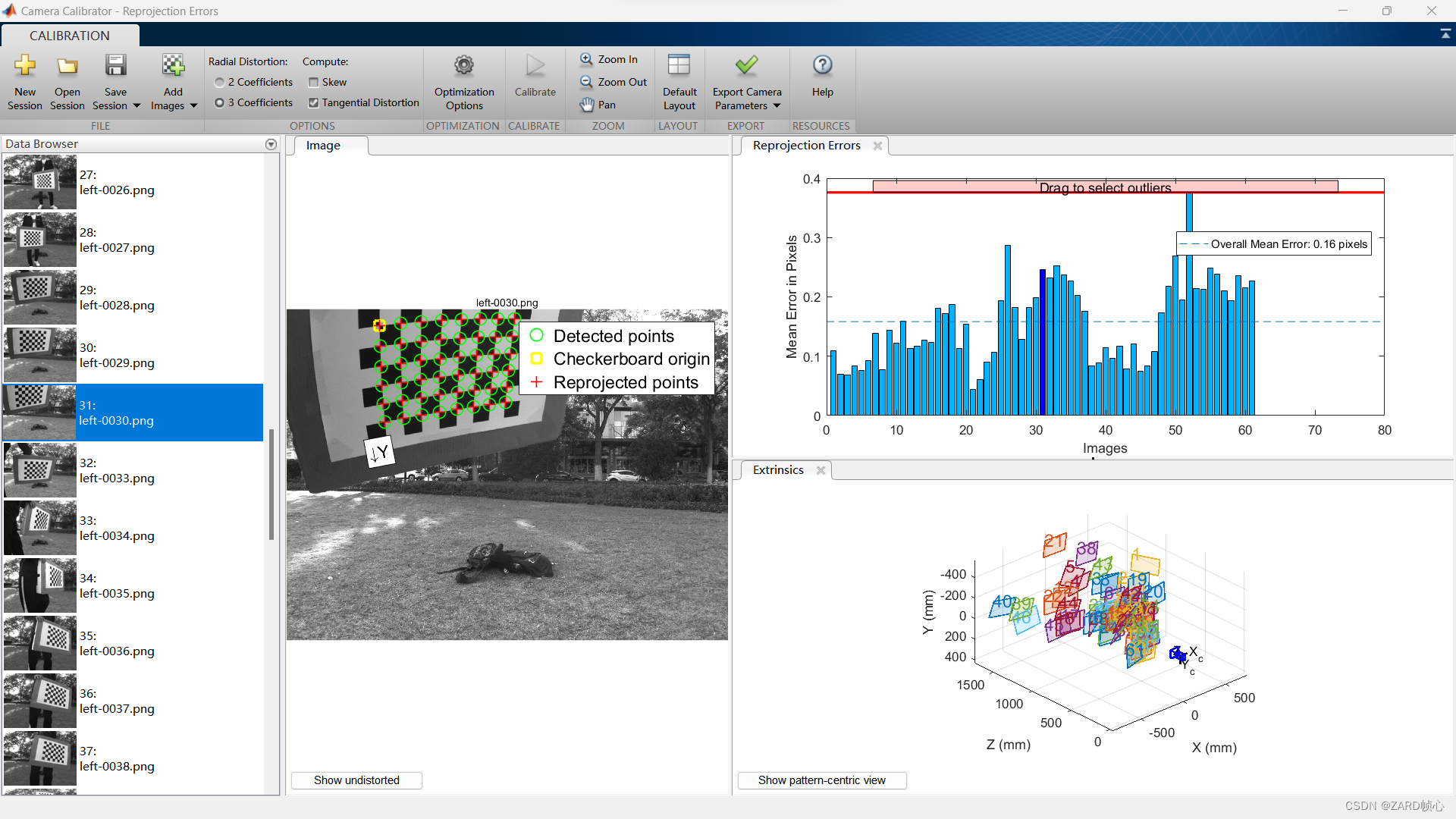The height and width of the screenshot is (819, 1456).
Task: Click the Calibrate play icon
Action: (535, 66)
